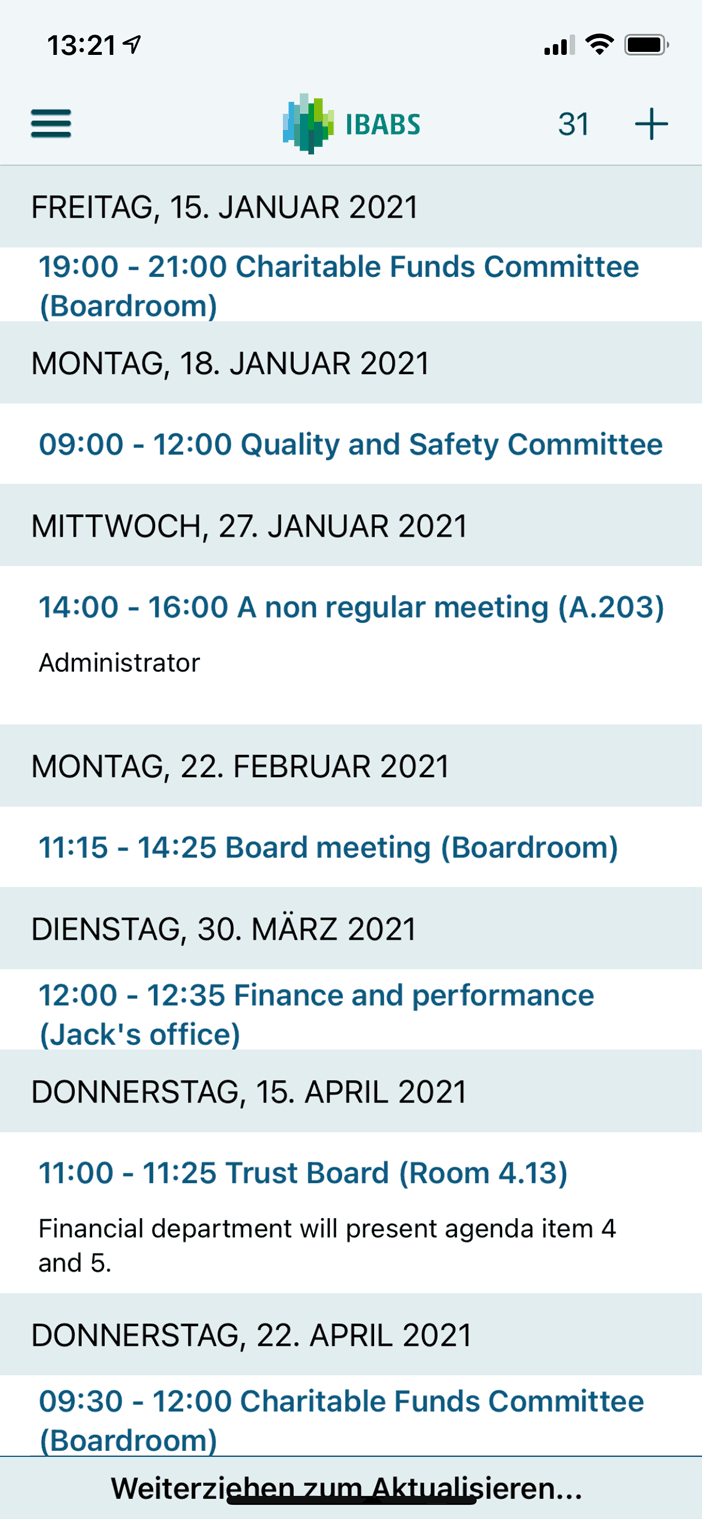Open A non regular meeting (A.203)

(351, 645)
